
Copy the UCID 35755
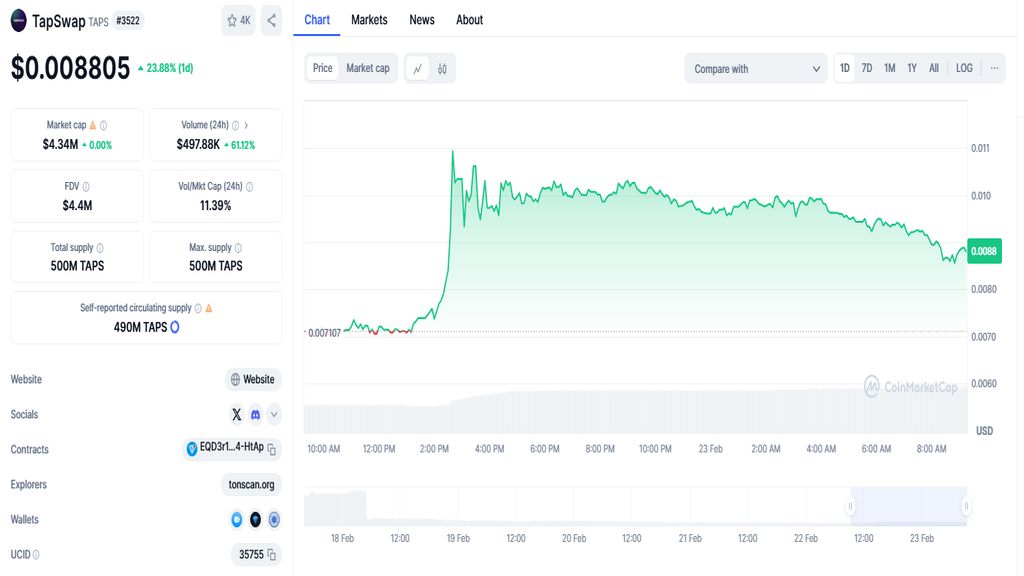272,555
